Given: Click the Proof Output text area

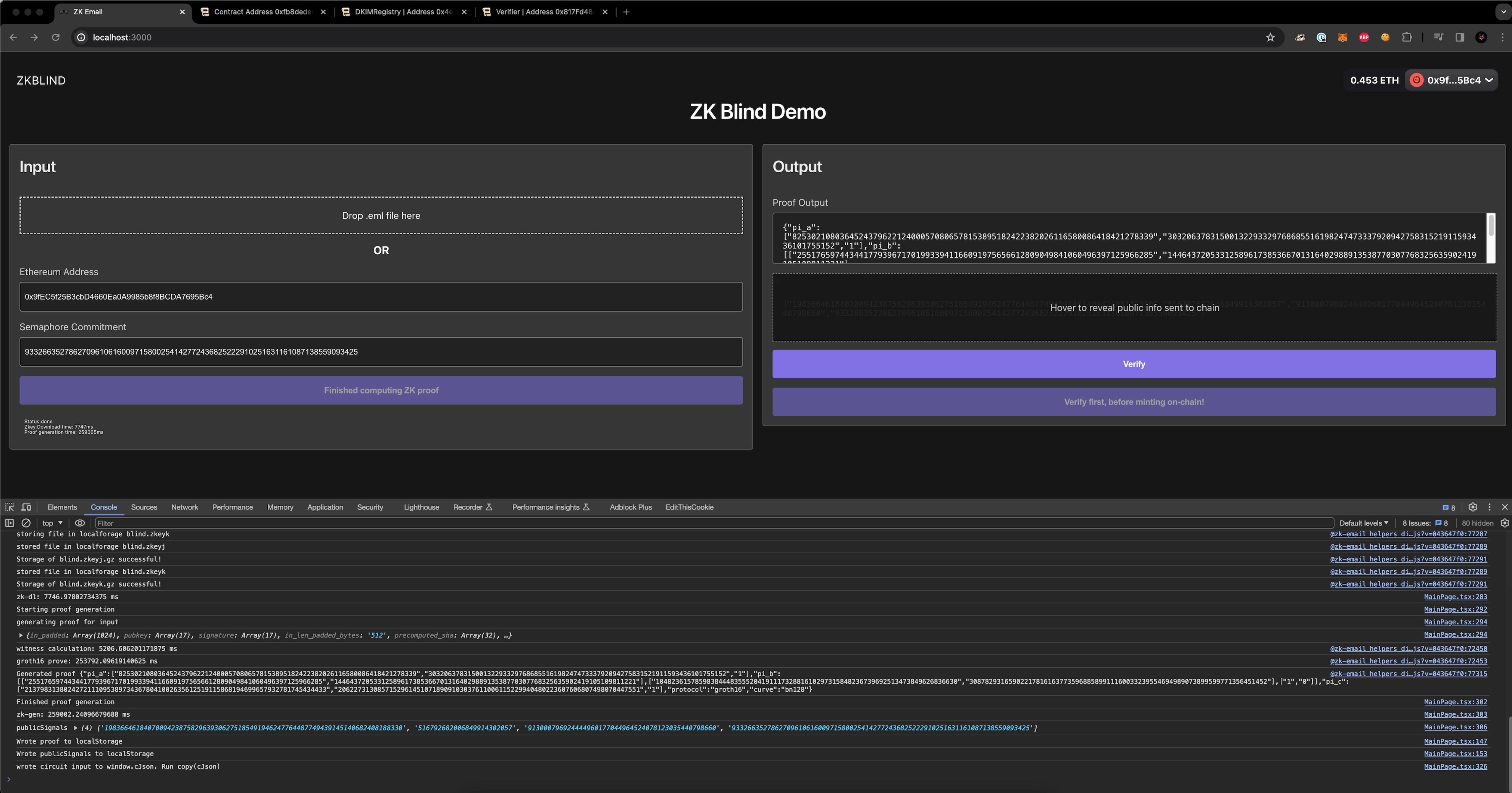Looking at the screenshot, I should [x=1129, y=238].
